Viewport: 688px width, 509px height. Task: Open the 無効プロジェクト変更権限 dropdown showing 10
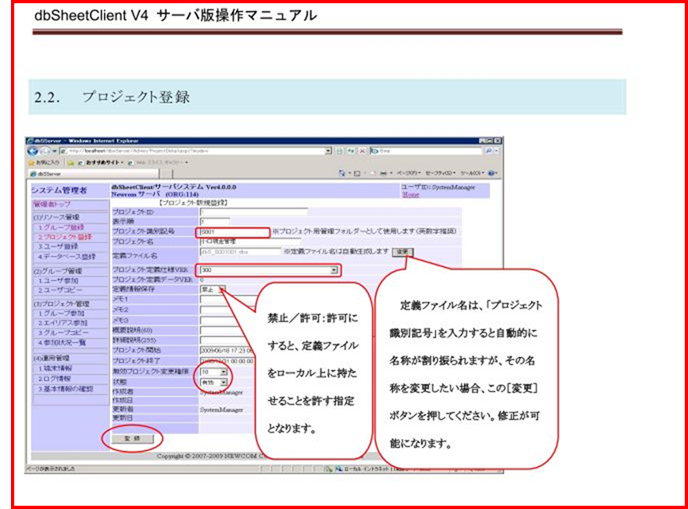[214, 372]
